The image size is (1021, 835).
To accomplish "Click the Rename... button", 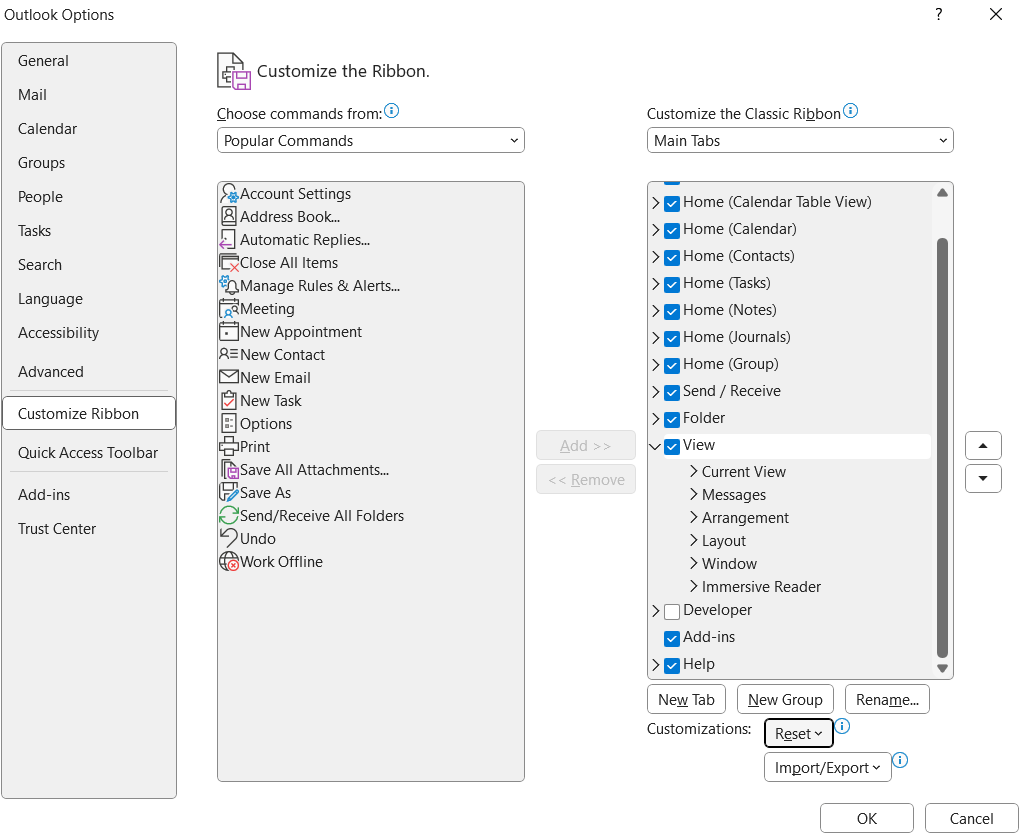I will [x=887, y=700].
